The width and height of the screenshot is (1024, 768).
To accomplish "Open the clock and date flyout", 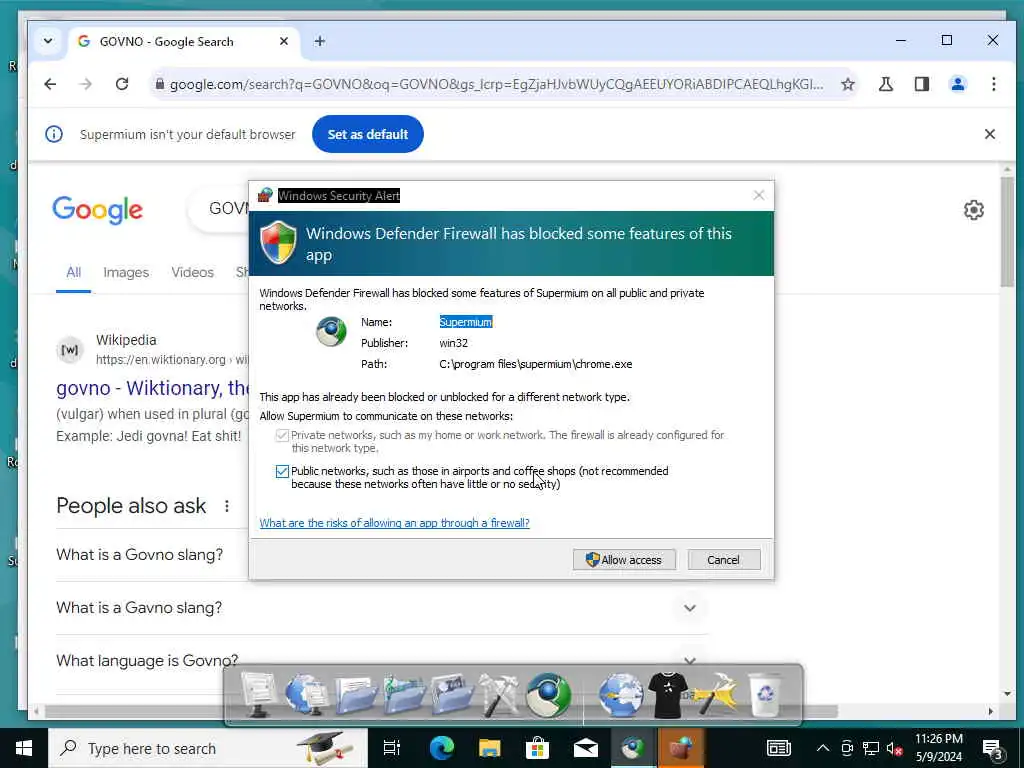I will coord(938,748).
